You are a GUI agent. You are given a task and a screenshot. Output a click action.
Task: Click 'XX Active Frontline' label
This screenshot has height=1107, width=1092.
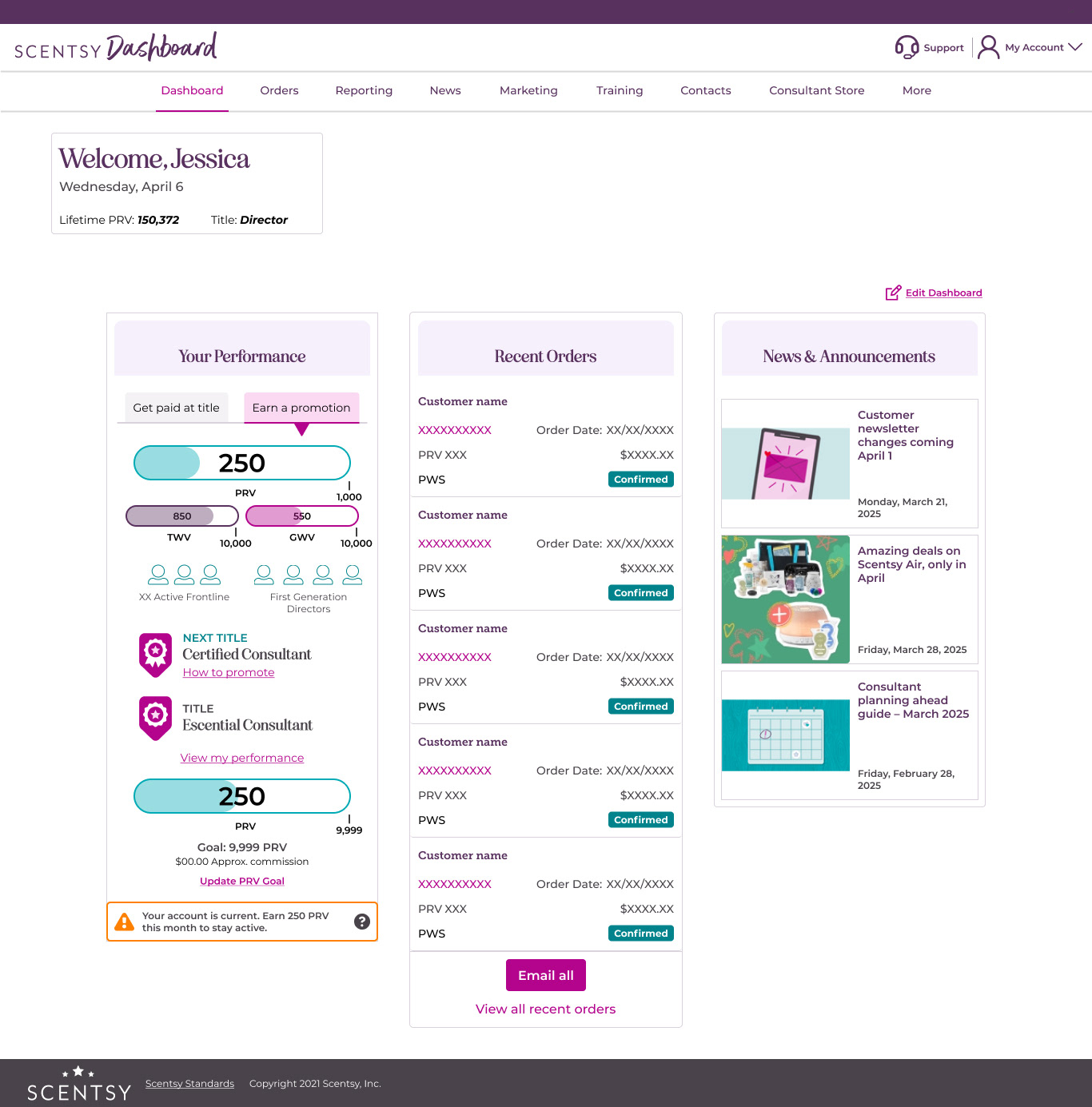pyautogui.click(x=184, y=597)
